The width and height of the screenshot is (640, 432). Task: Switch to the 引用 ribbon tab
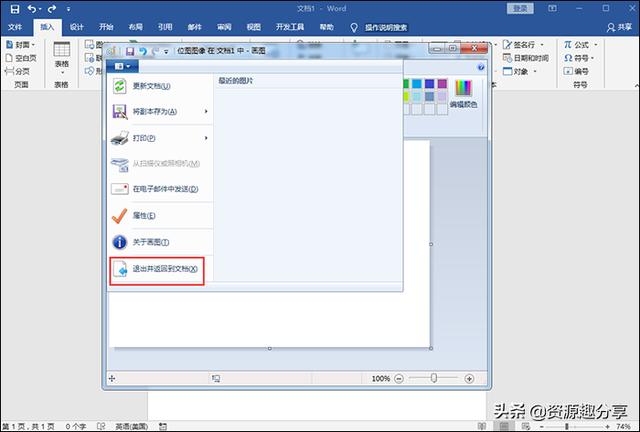[165, 27]
